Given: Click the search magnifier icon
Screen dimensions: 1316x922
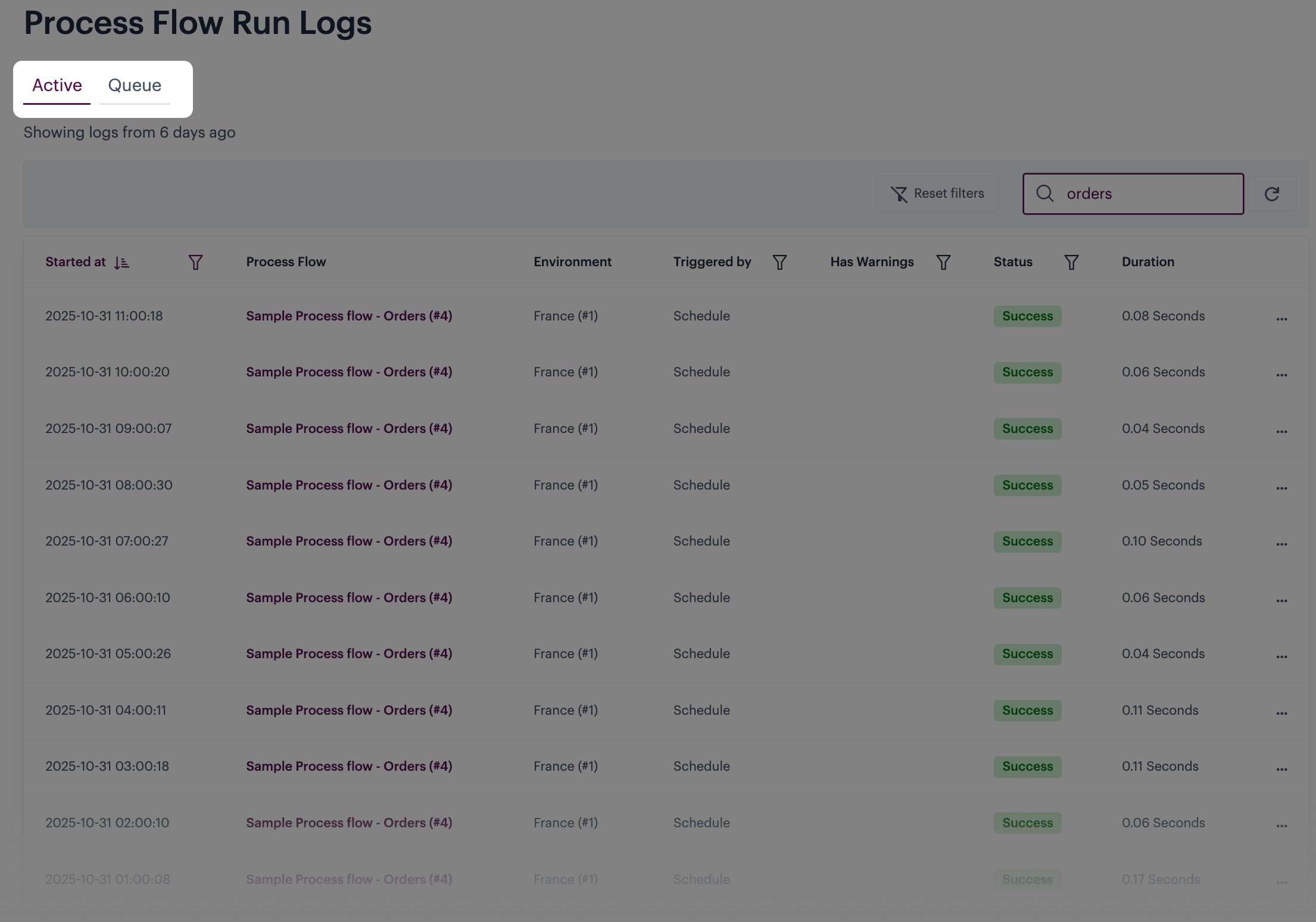Looking at the screenshot, I should tap(1044, 193).
